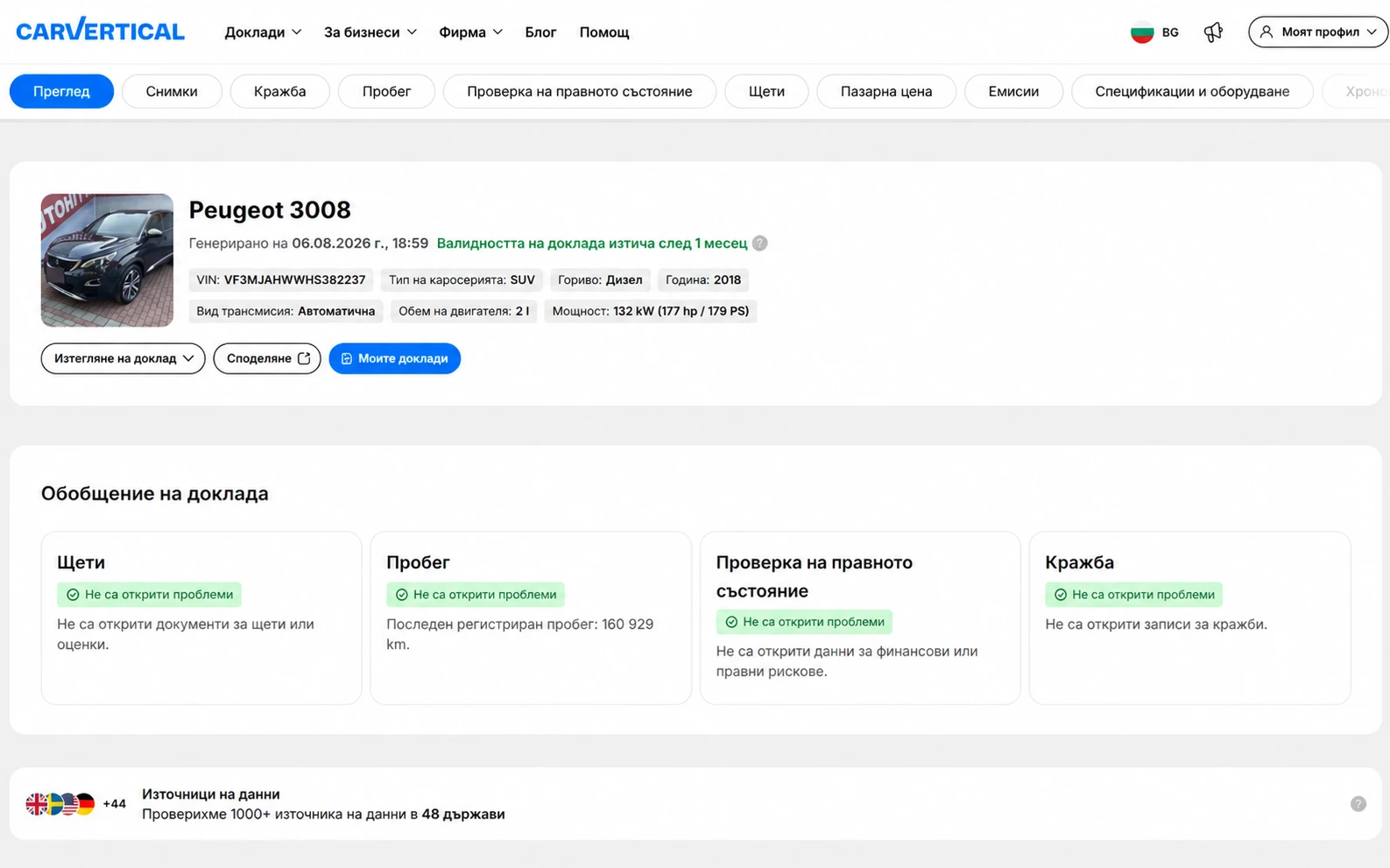
Task: Click the country flags in data sources
Action: [60, 804]
